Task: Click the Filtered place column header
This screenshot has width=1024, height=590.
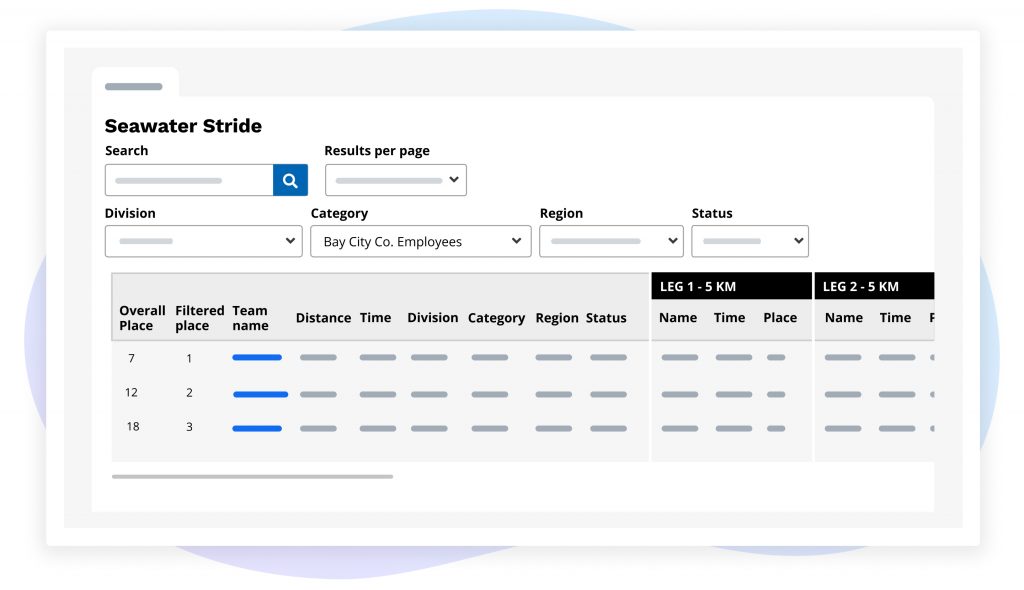Action: tap(198, 318)
